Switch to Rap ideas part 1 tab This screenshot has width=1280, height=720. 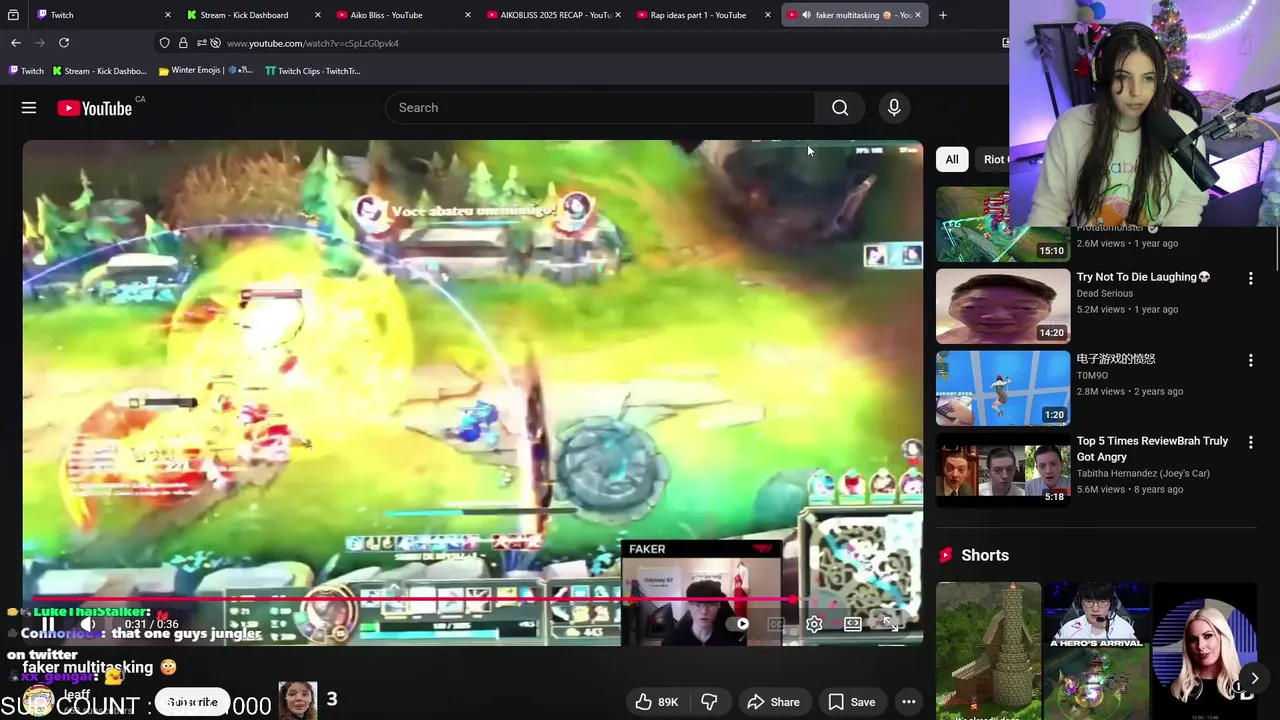[704, 15]
